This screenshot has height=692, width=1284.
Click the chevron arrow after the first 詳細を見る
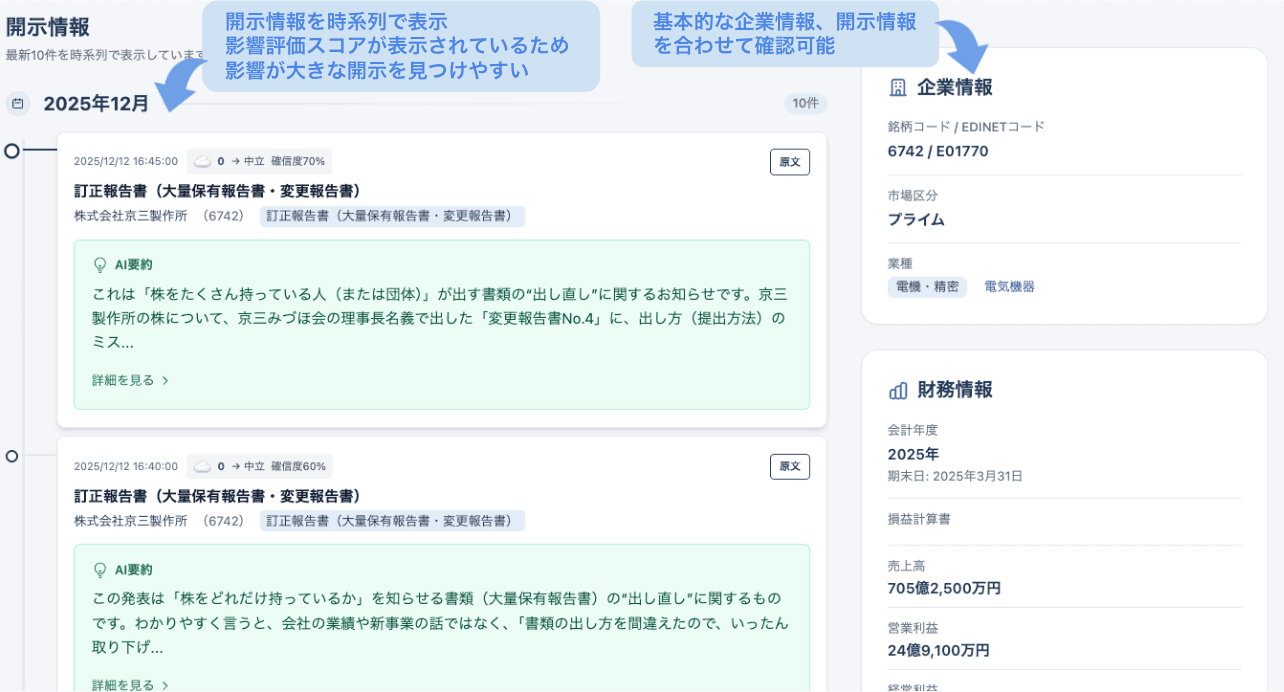coord(165,381)
